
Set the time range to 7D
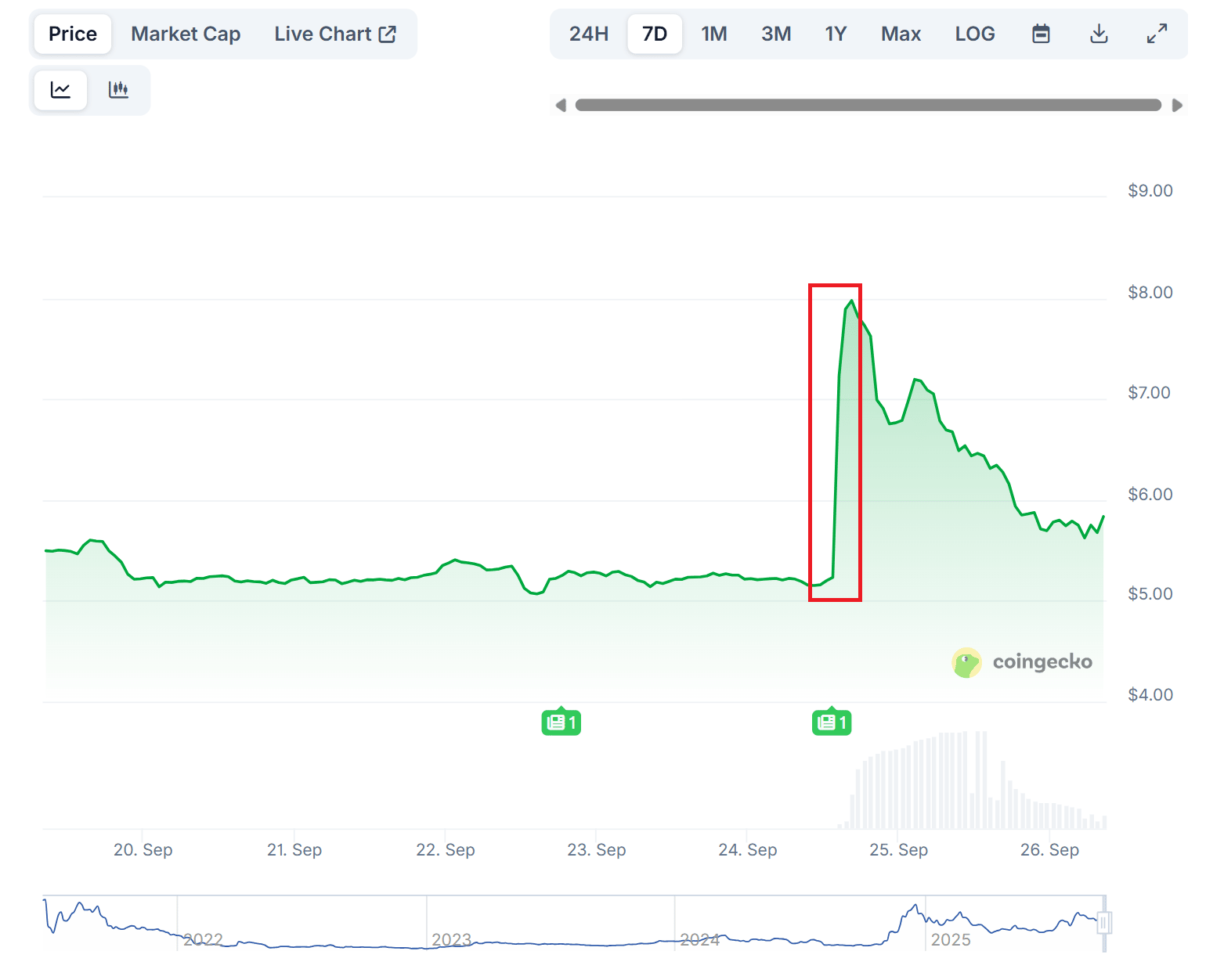[655, 34]
